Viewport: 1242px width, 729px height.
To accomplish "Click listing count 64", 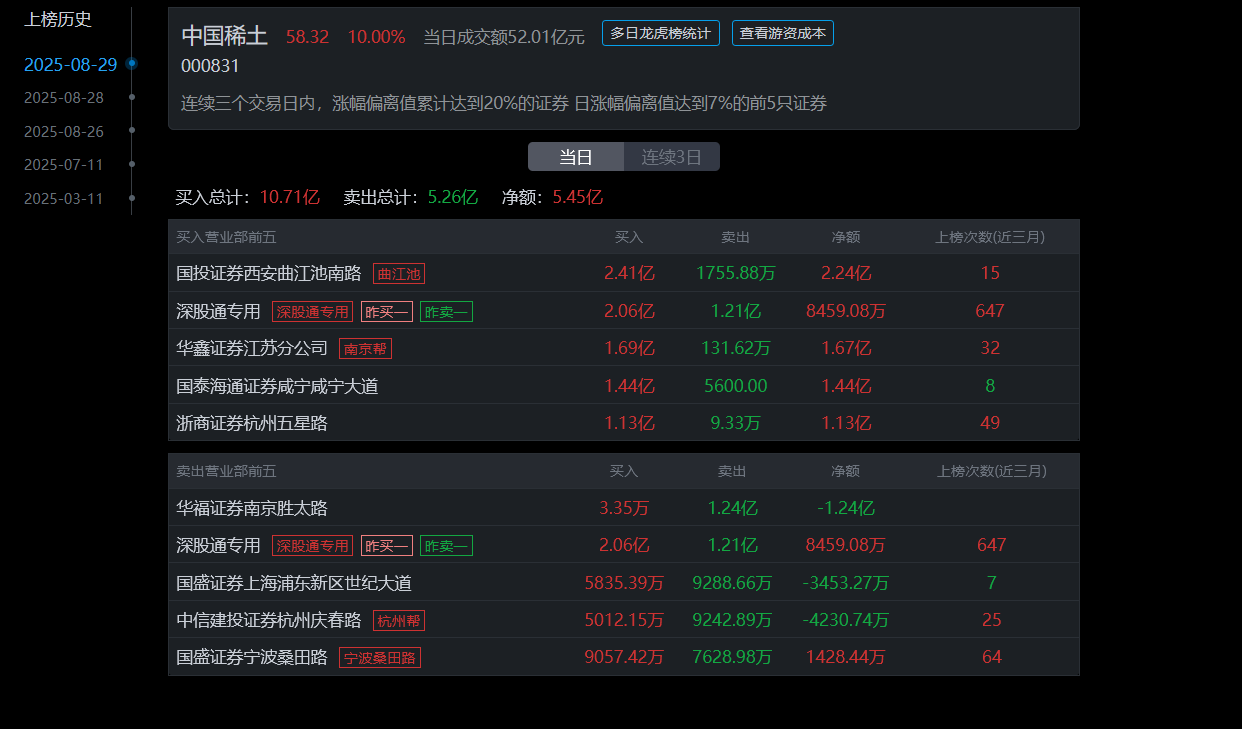I will [x=992, y=657].
